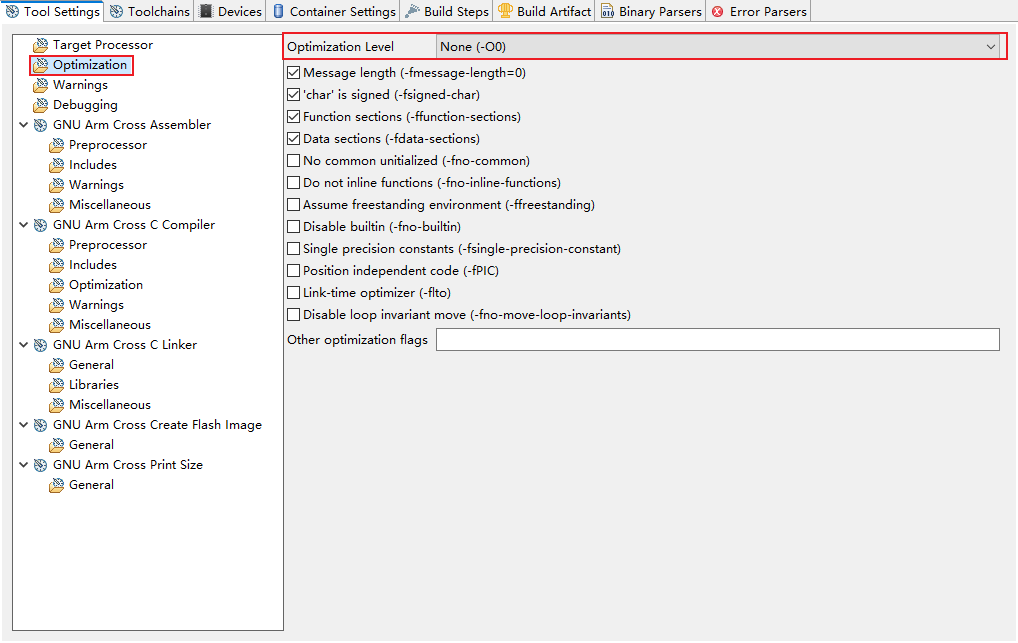Image resolution: width=1018 pixels, height=643 pixels.
Task: Click the Tool Settings tab icon
Action: click(x=12, y=12)
